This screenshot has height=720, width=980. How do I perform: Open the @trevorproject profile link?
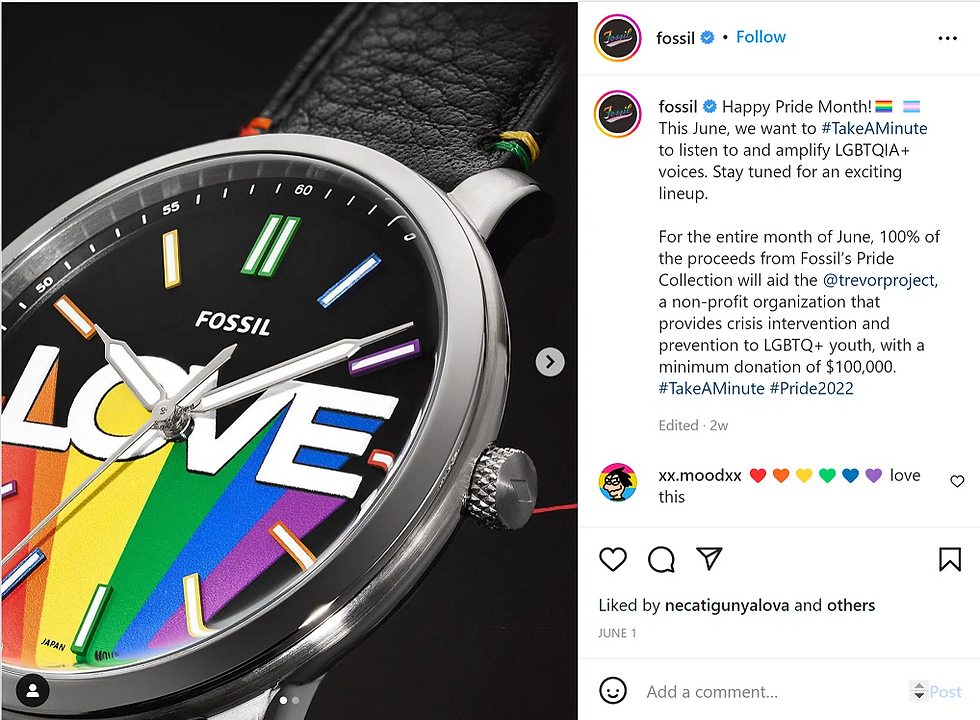pyautogui.click(x=880, y=280)
